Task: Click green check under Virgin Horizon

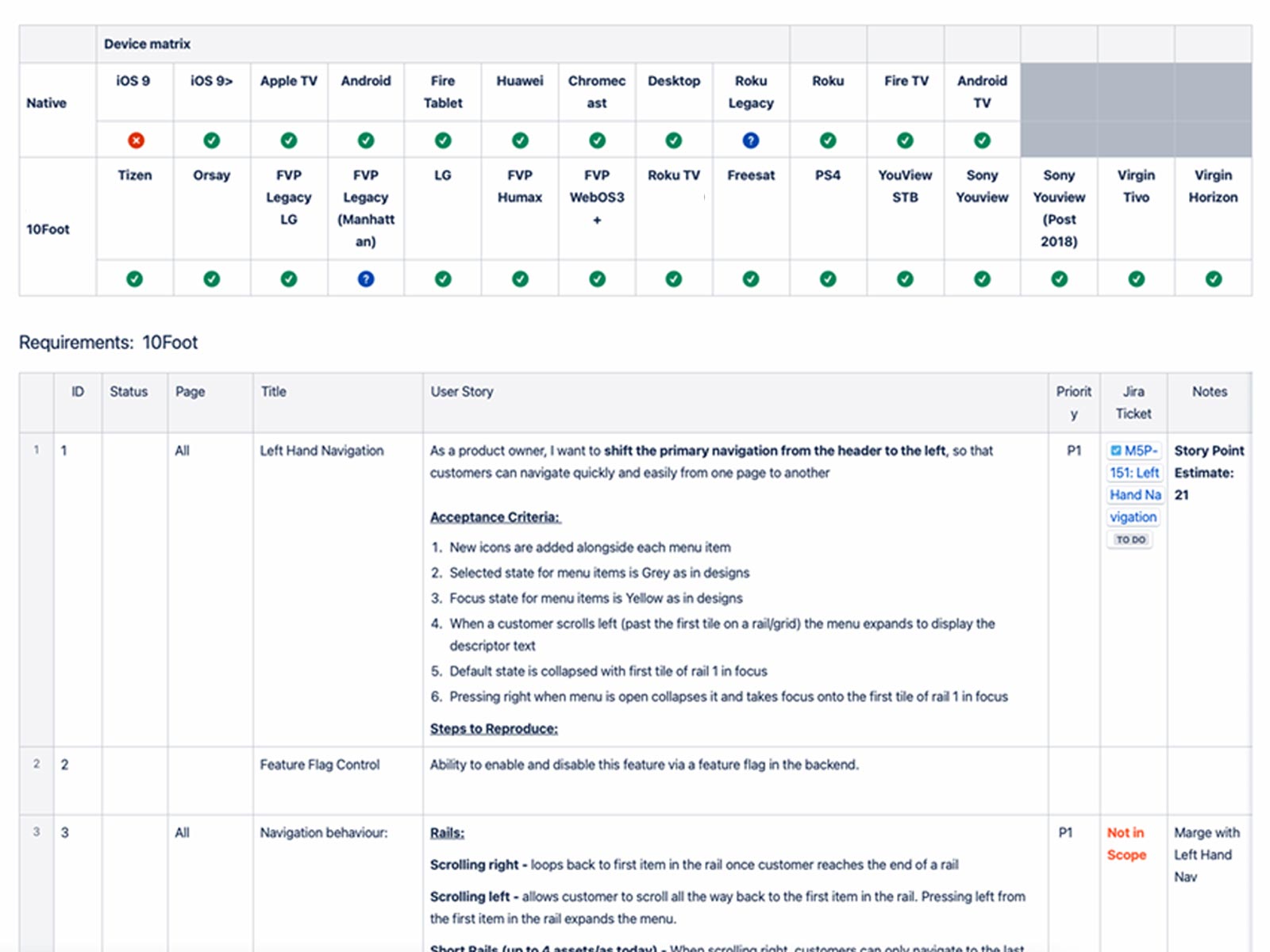Action: [x=1213, y=278]
